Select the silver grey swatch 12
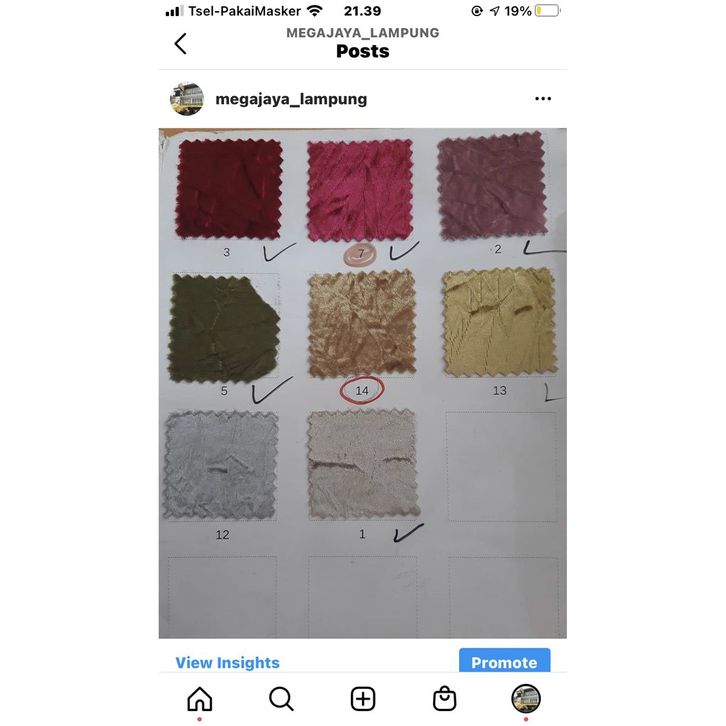 point(221,465)
